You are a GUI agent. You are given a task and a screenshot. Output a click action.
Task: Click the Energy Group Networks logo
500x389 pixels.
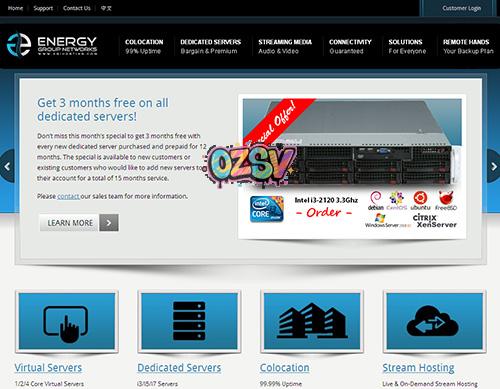(52, 44)
